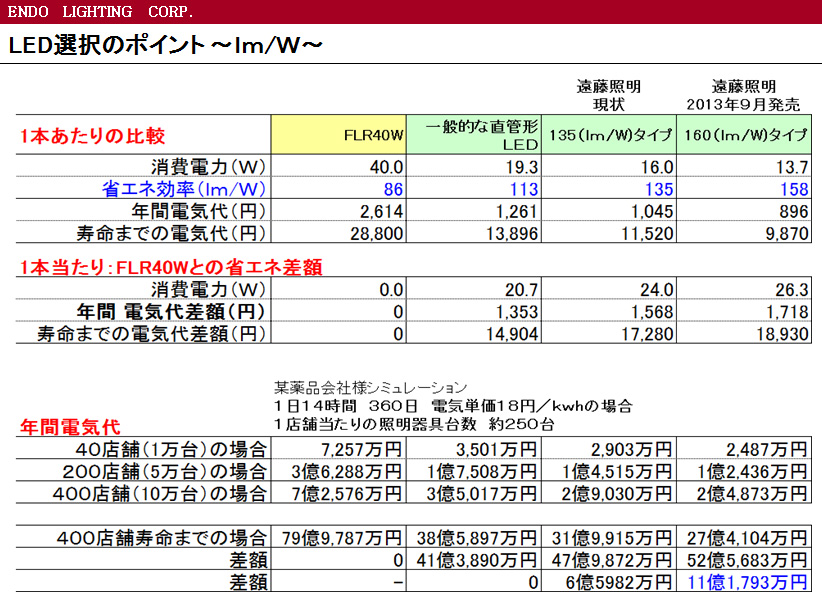Click the value 1,718 cell

[787, 312]
